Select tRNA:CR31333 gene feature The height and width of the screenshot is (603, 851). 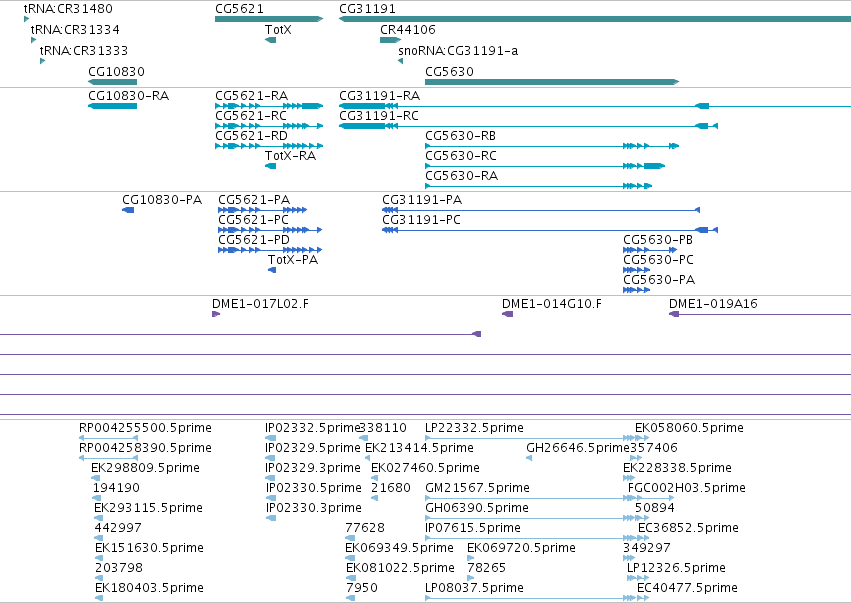42,61
